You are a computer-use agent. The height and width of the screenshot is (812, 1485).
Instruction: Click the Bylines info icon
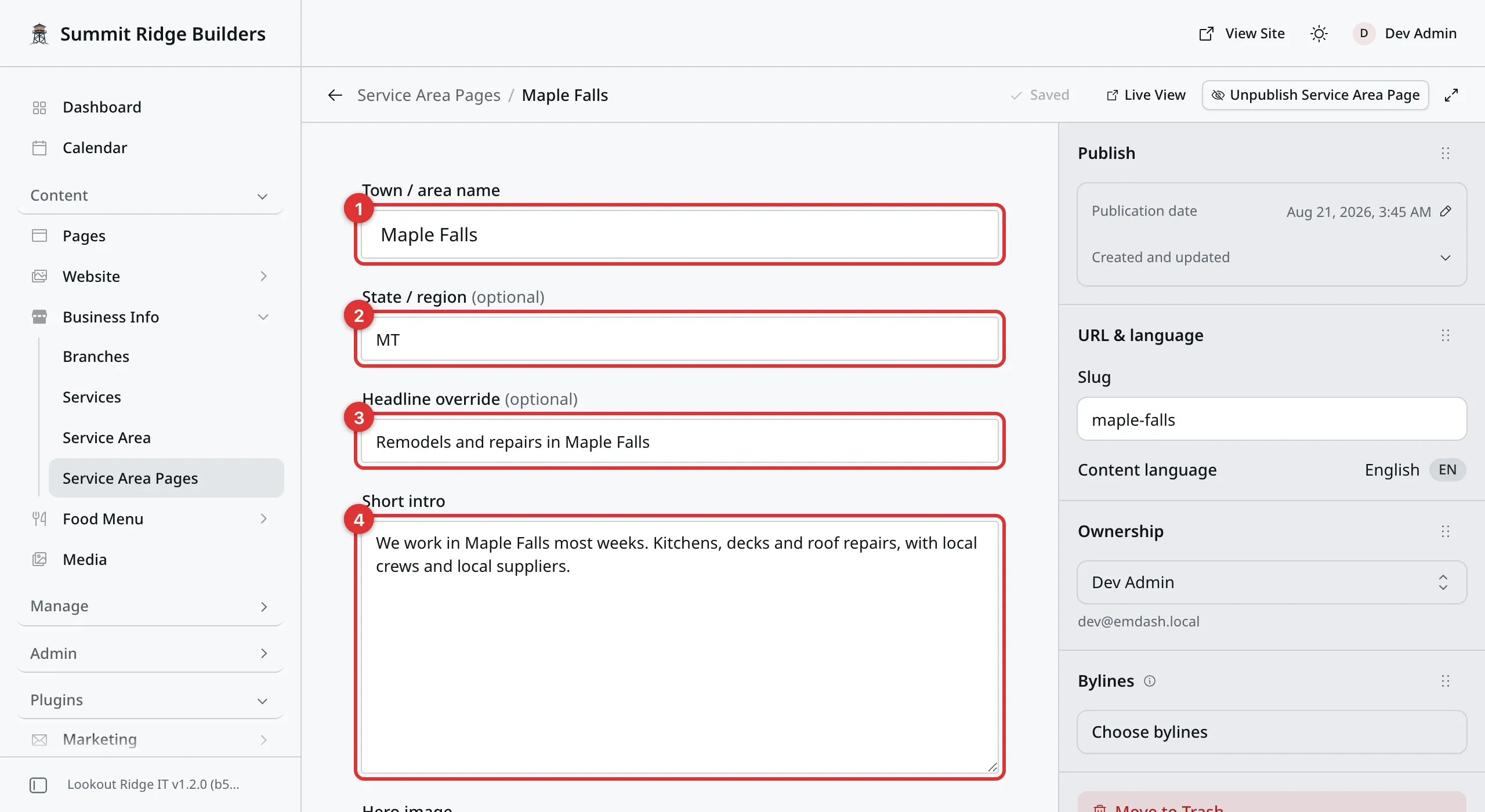[x=1150, y=681]
